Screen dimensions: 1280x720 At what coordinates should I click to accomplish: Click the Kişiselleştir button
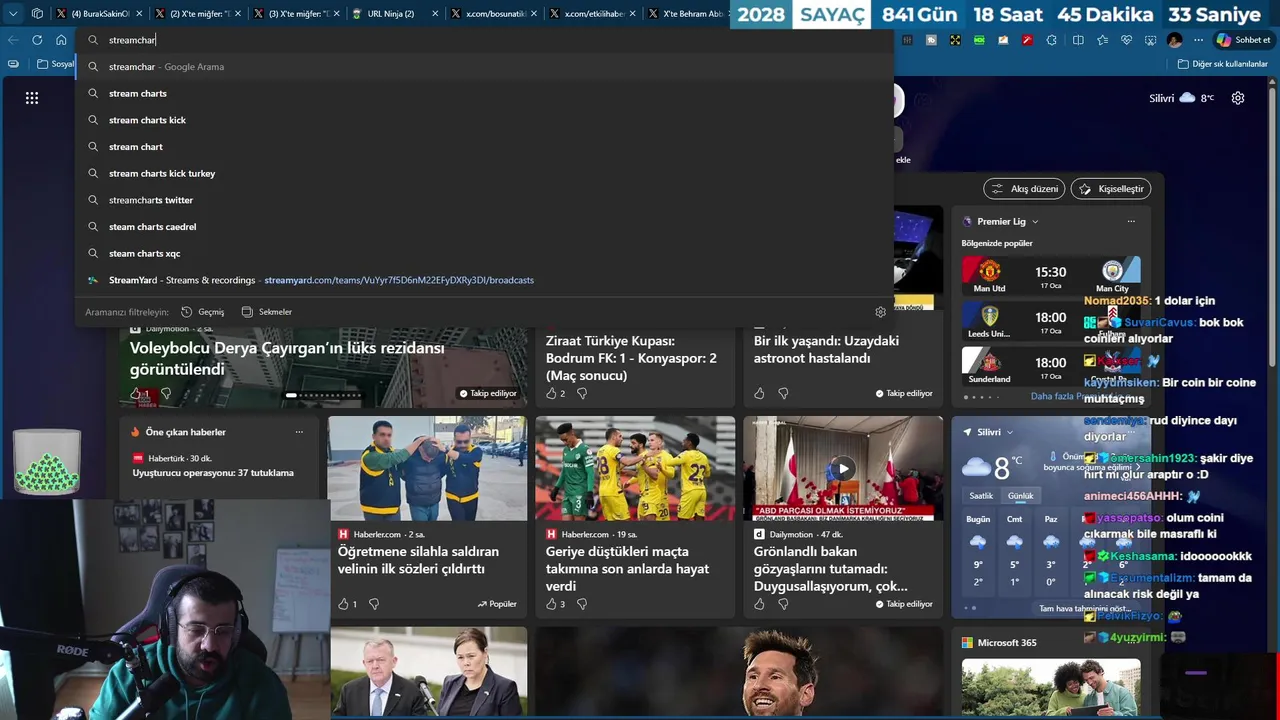(1111, 189)
